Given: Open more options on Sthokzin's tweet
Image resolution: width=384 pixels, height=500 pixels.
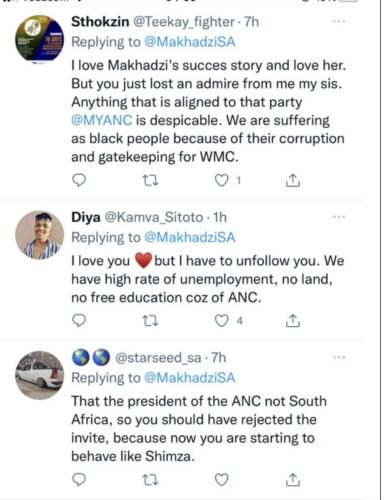Looking at the screenshot, I should tap(339, 22).
